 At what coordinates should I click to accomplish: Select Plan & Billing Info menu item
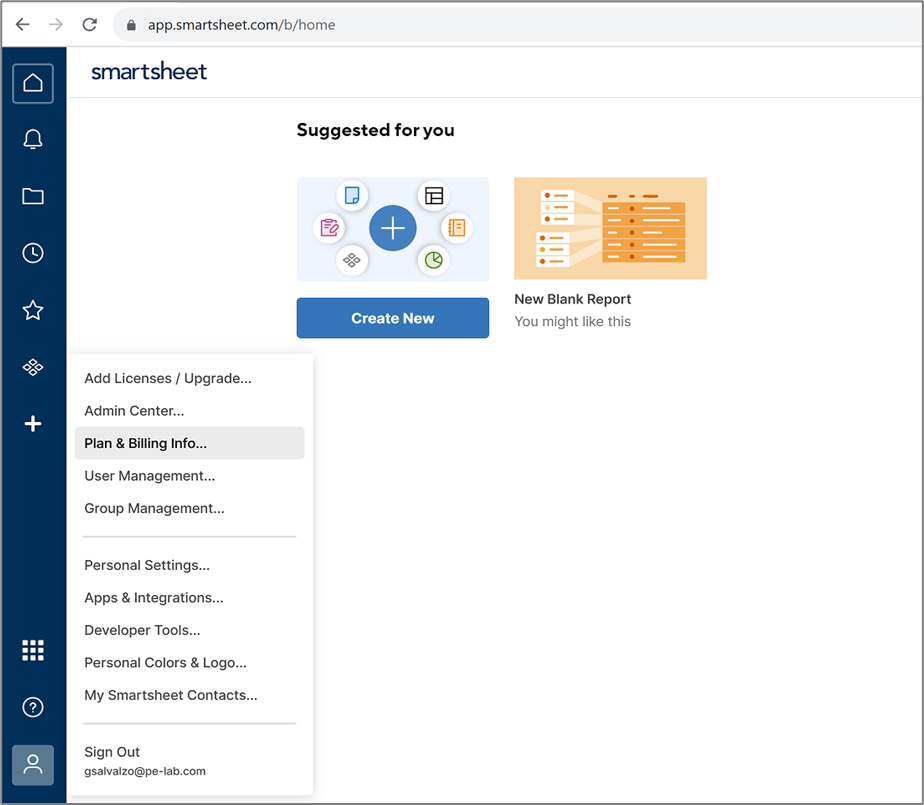tap(146, 443)
